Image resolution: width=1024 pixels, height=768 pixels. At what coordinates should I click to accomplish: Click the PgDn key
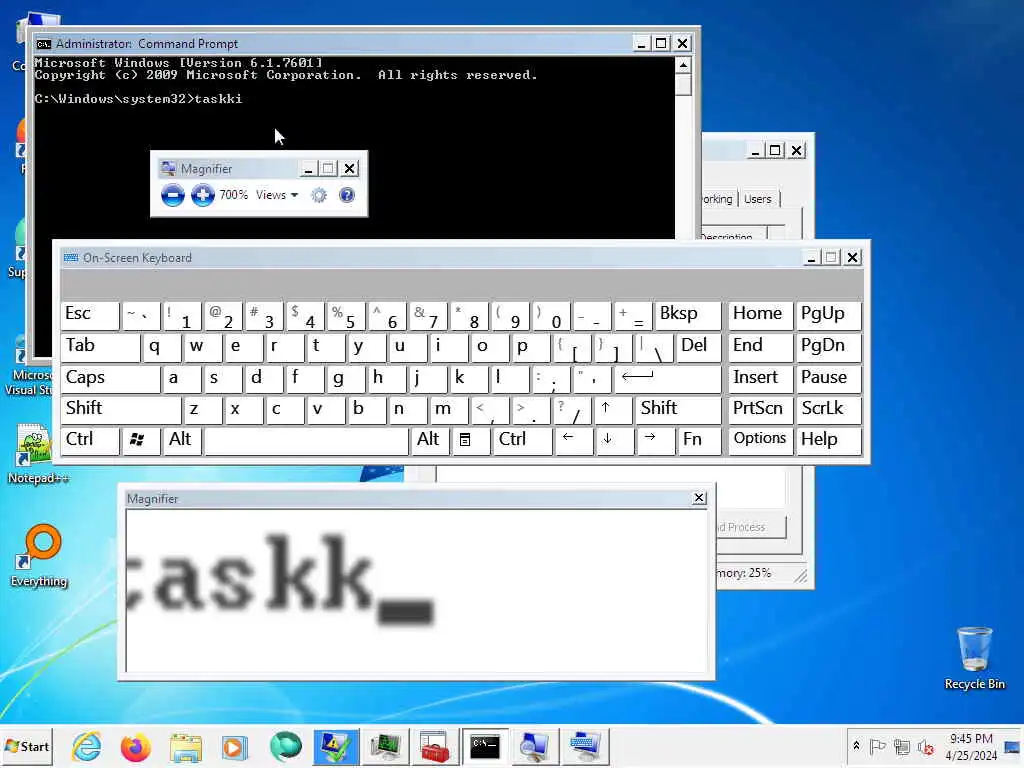click(x=828, y=347)
